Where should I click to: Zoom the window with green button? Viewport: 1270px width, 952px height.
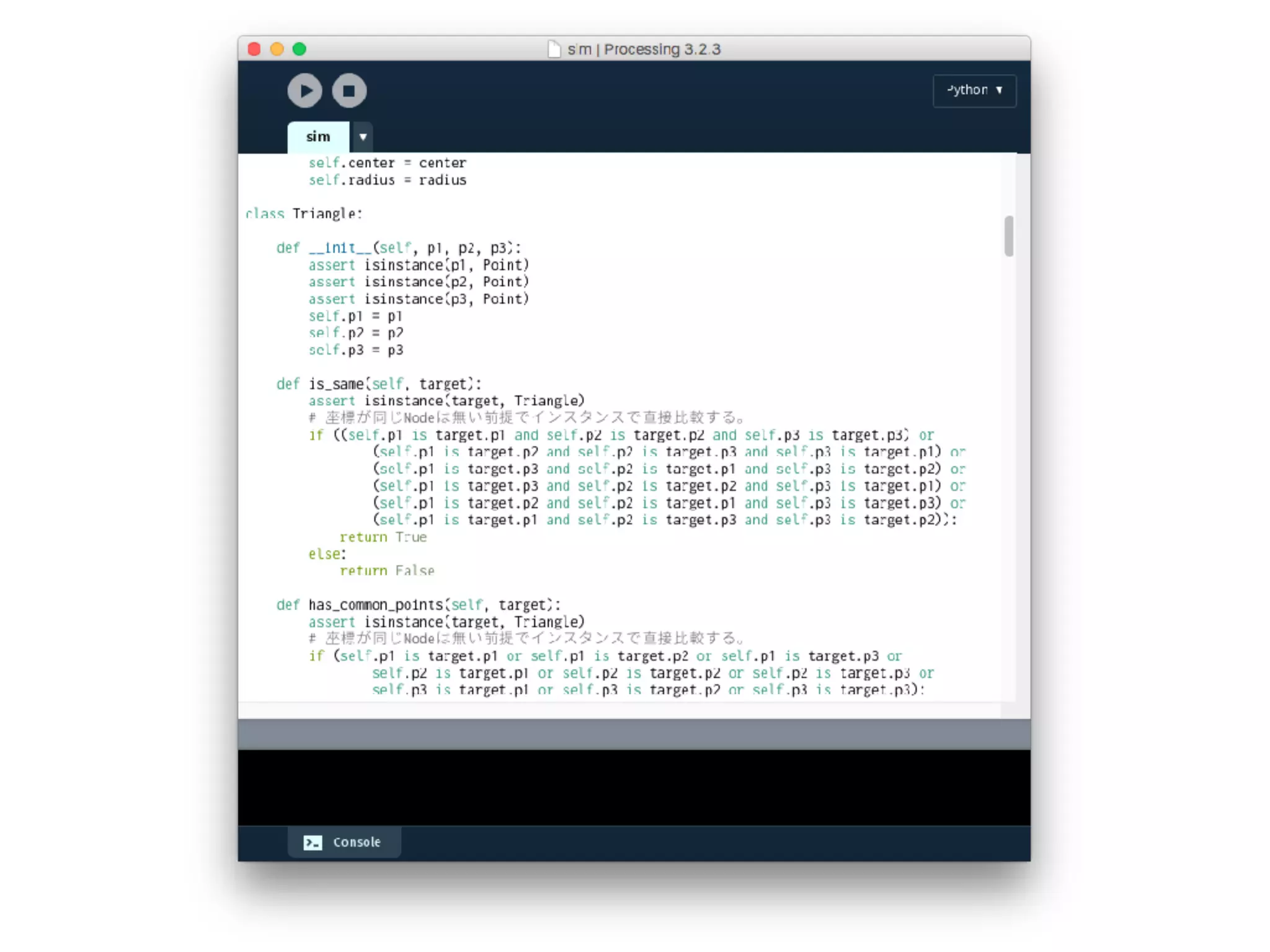(x=300, y=49)
